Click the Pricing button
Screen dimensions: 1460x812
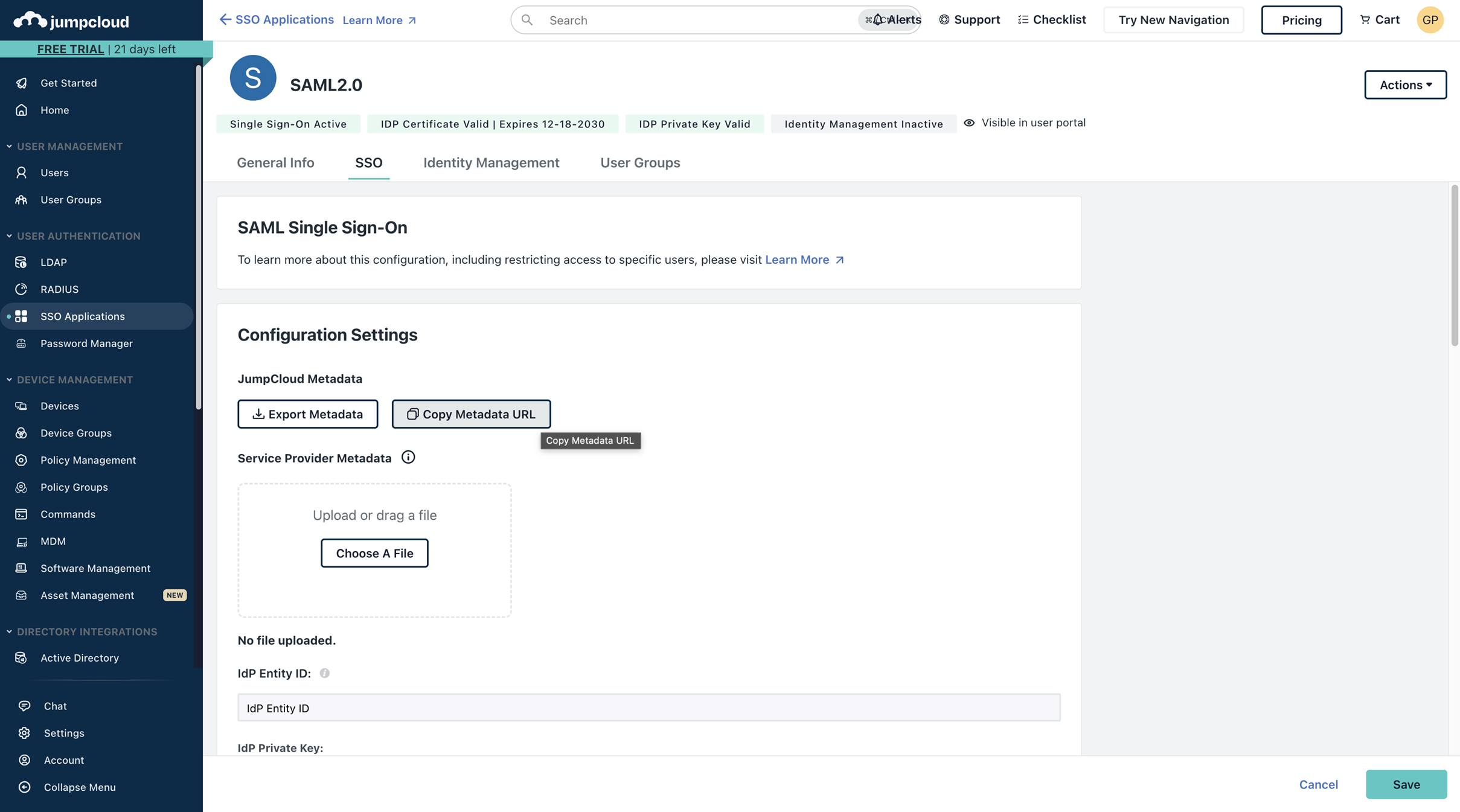coord(1302,20)
